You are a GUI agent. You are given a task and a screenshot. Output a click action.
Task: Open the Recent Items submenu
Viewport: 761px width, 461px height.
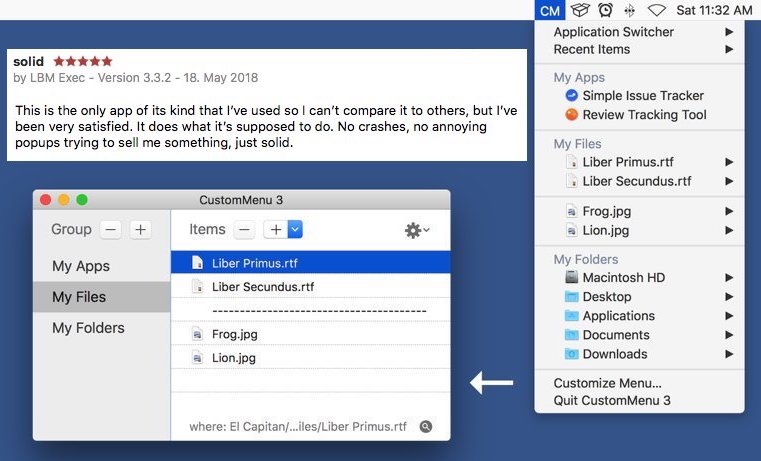pyautogui.click(x=640, y=49)
